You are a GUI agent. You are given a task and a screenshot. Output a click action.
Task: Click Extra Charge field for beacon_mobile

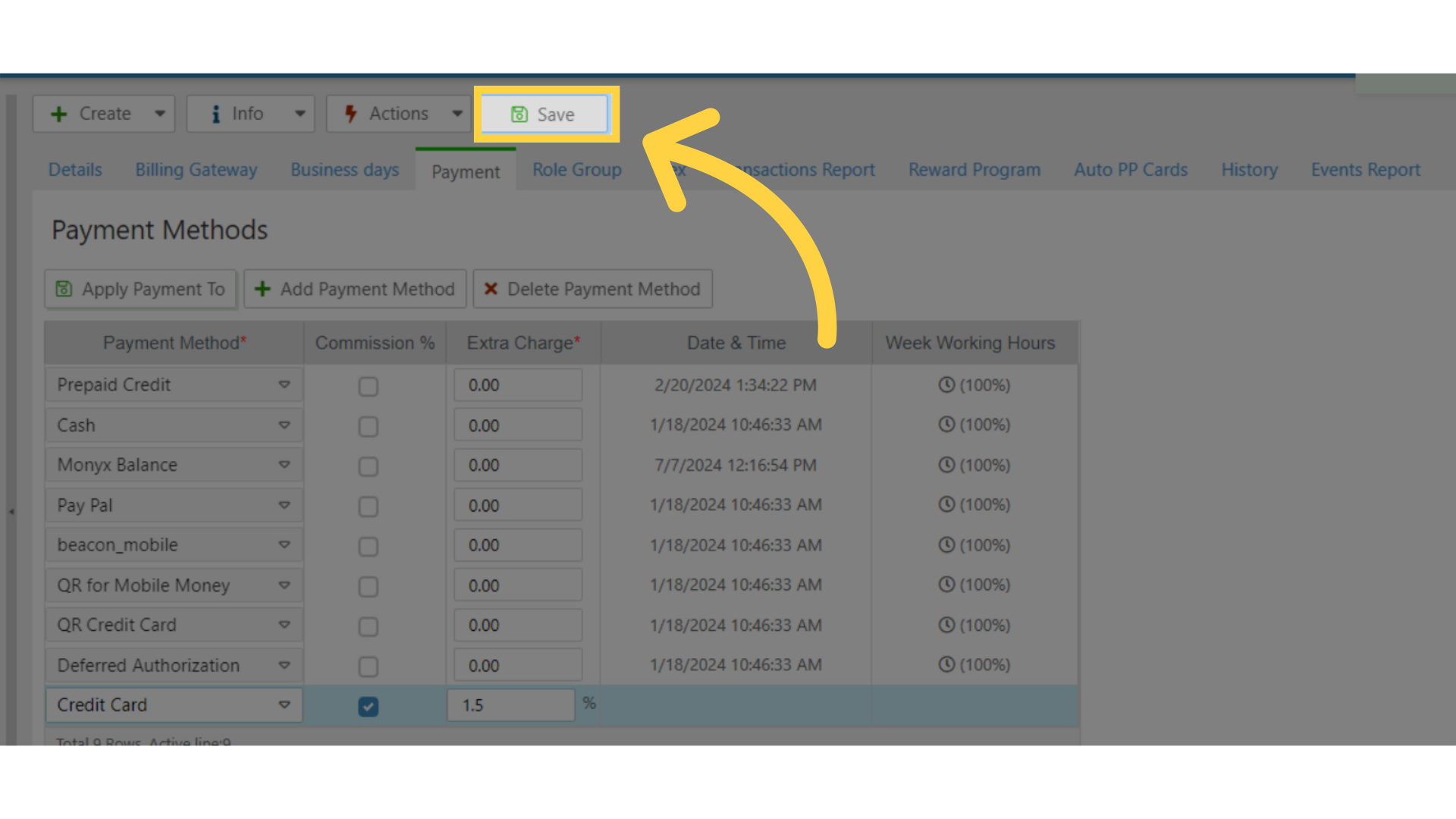[518, 545]
